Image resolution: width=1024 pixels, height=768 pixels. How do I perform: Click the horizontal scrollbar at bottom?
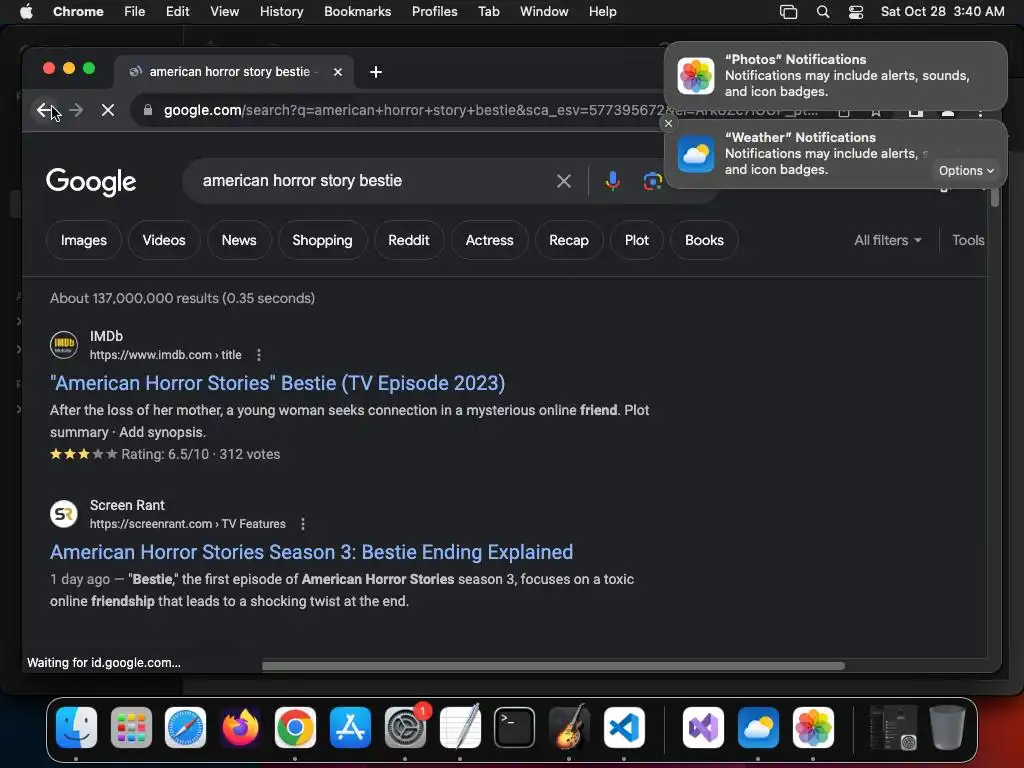coord(553,666)
